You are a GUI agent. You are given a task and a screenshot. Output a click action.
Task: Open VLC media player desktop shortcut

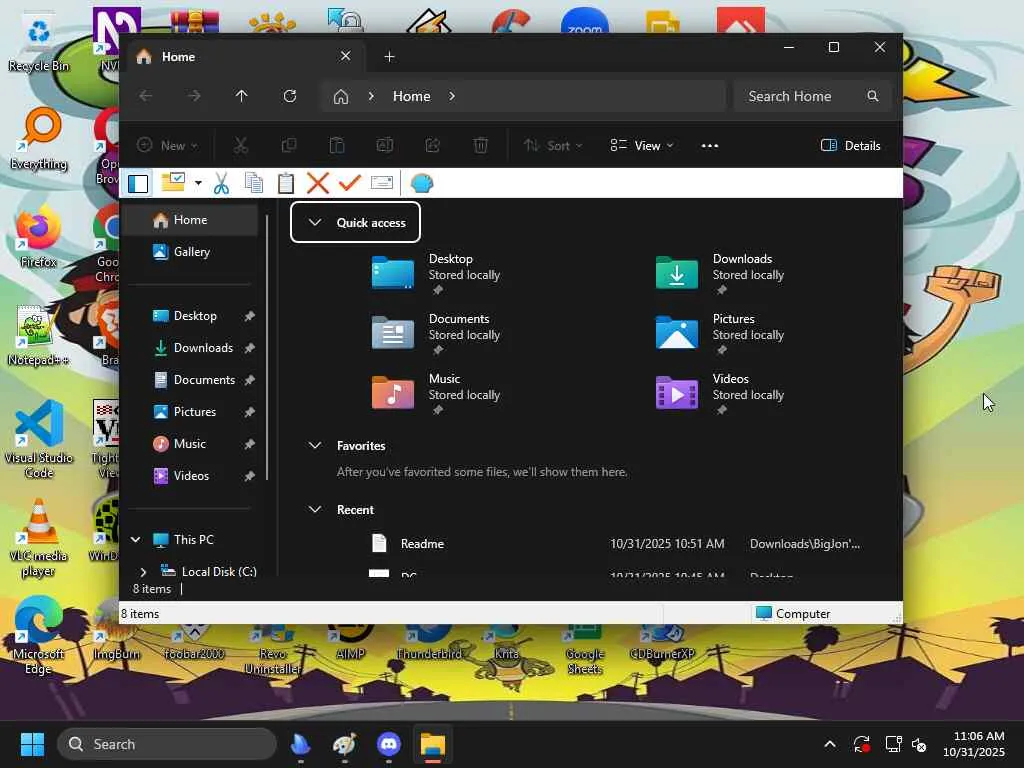pyautogui.click(x=39, y=538)
